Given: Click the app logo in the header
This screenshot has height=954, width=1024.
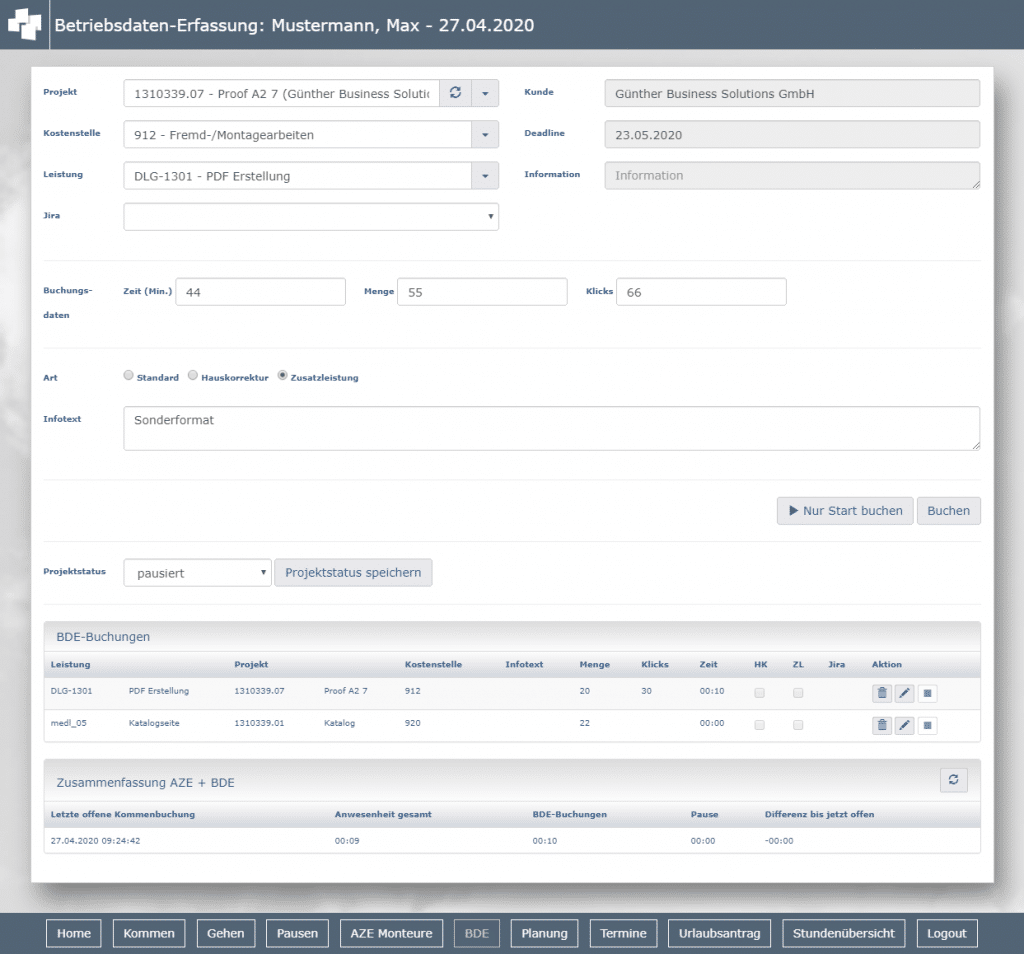Looking at the screenshot, I should click(x=24, y=24).
